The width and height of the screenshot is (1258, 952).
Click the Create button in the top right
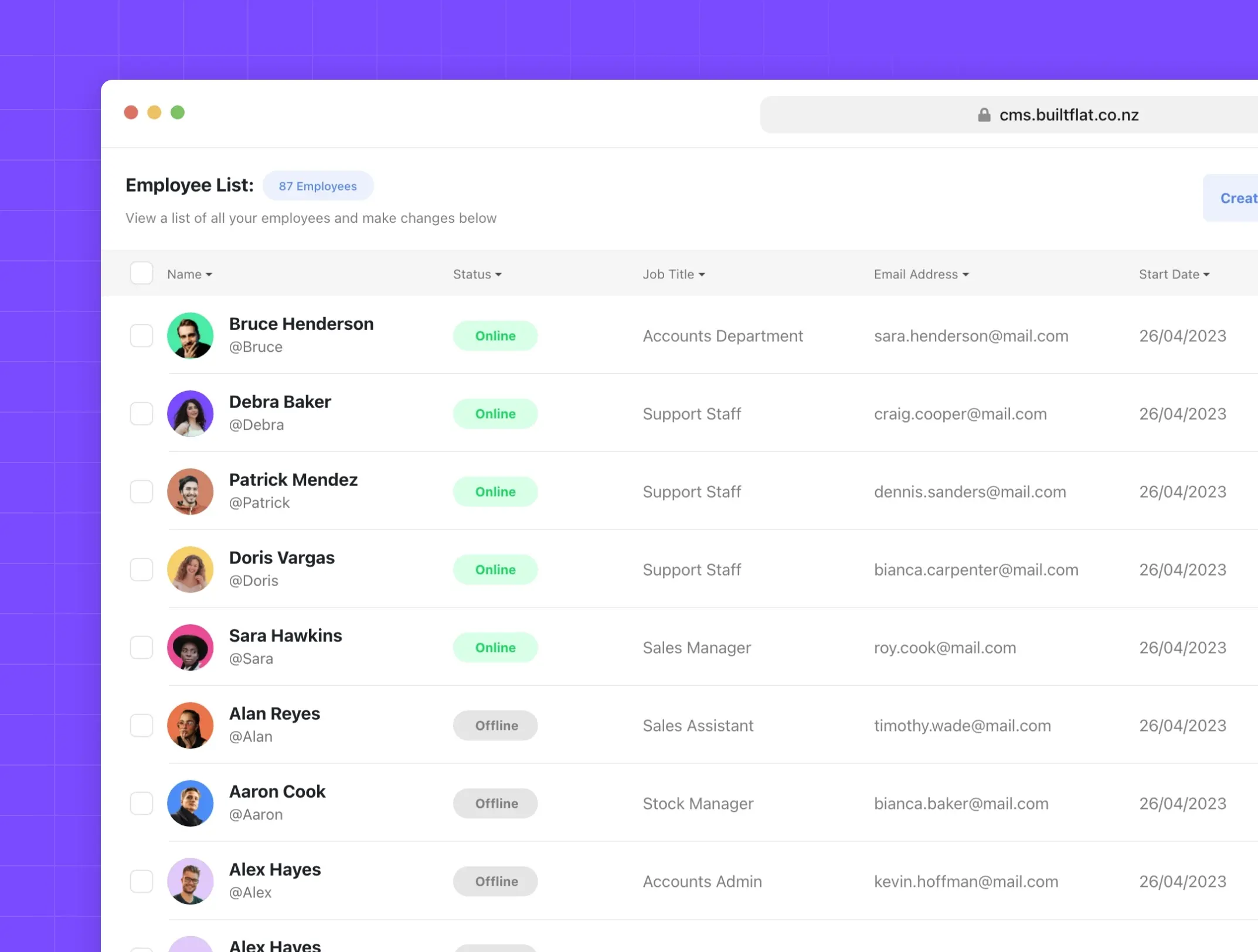pyautogui.click(x=1239, y=197)
